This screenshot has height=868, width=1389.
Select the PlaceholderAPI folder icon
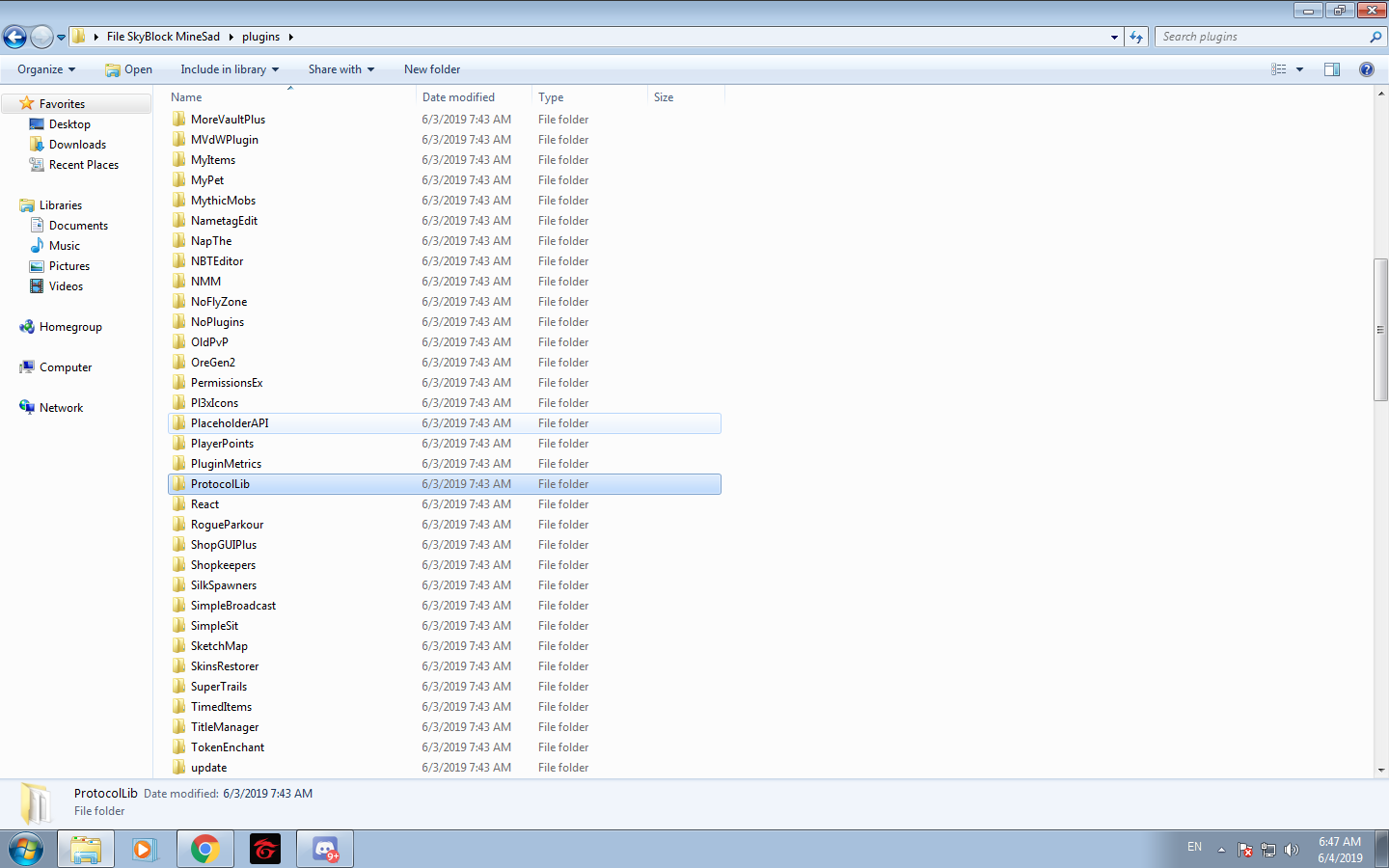pos(179,422)
